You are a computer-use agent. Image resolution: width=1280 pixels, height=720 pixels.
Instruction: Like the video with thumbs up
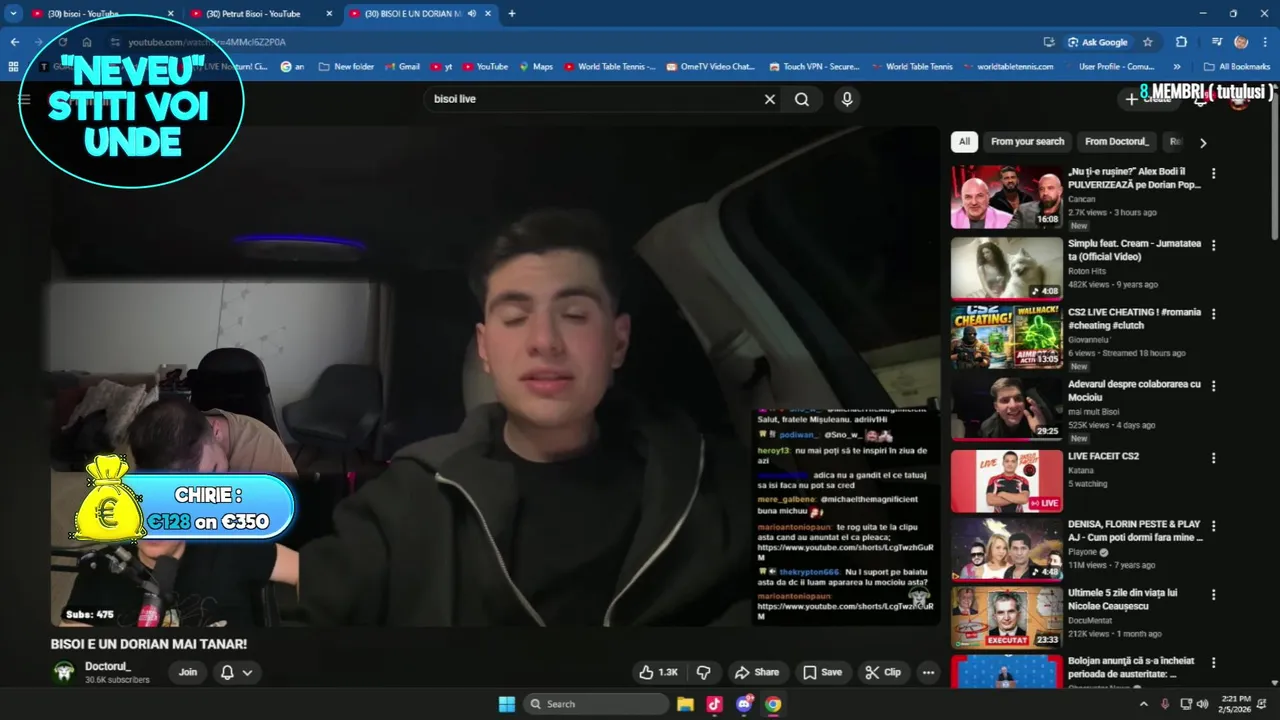659,672
